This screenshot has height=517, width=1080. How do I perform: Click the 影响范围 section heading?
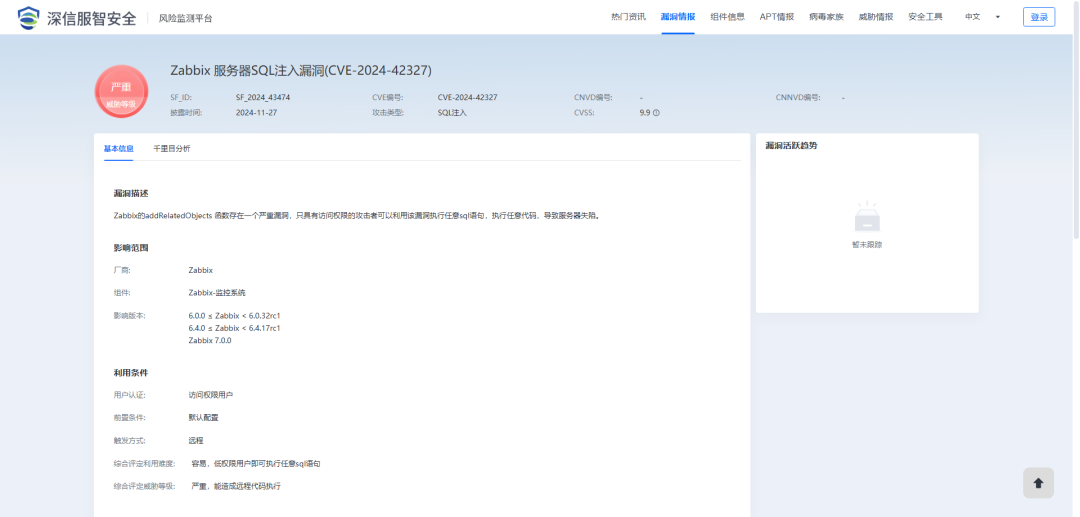click(131, 248)
